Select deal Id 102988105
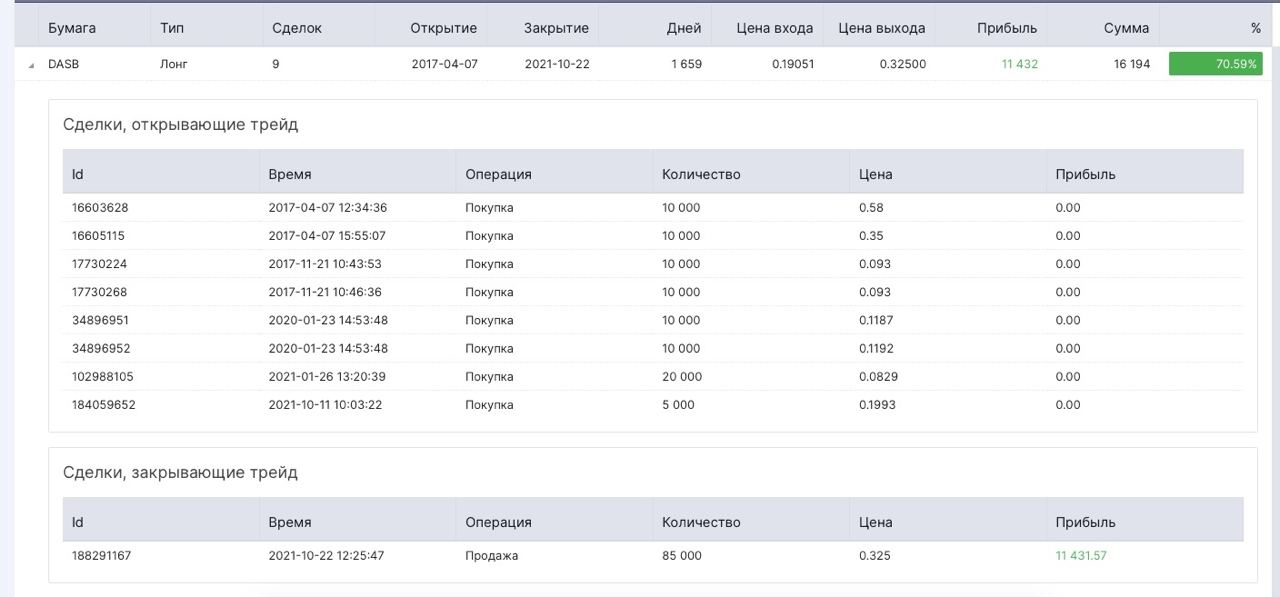This screenshot has height=597, width=1280. (102, 377)
